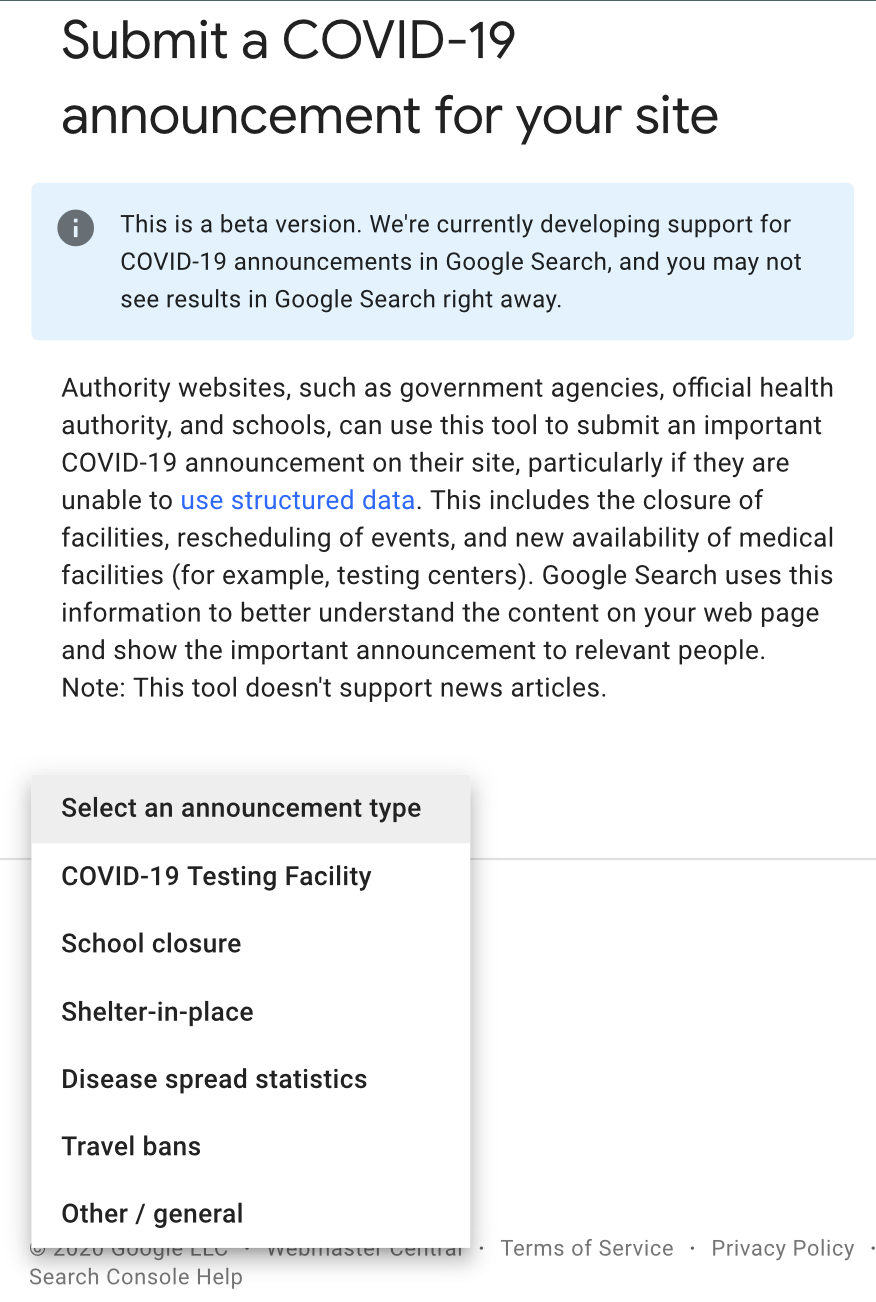Image resolution: width=876 pixels, height=1302 pixels.
Task: Click the info icon in beta notice
Action: click(76, 228)
